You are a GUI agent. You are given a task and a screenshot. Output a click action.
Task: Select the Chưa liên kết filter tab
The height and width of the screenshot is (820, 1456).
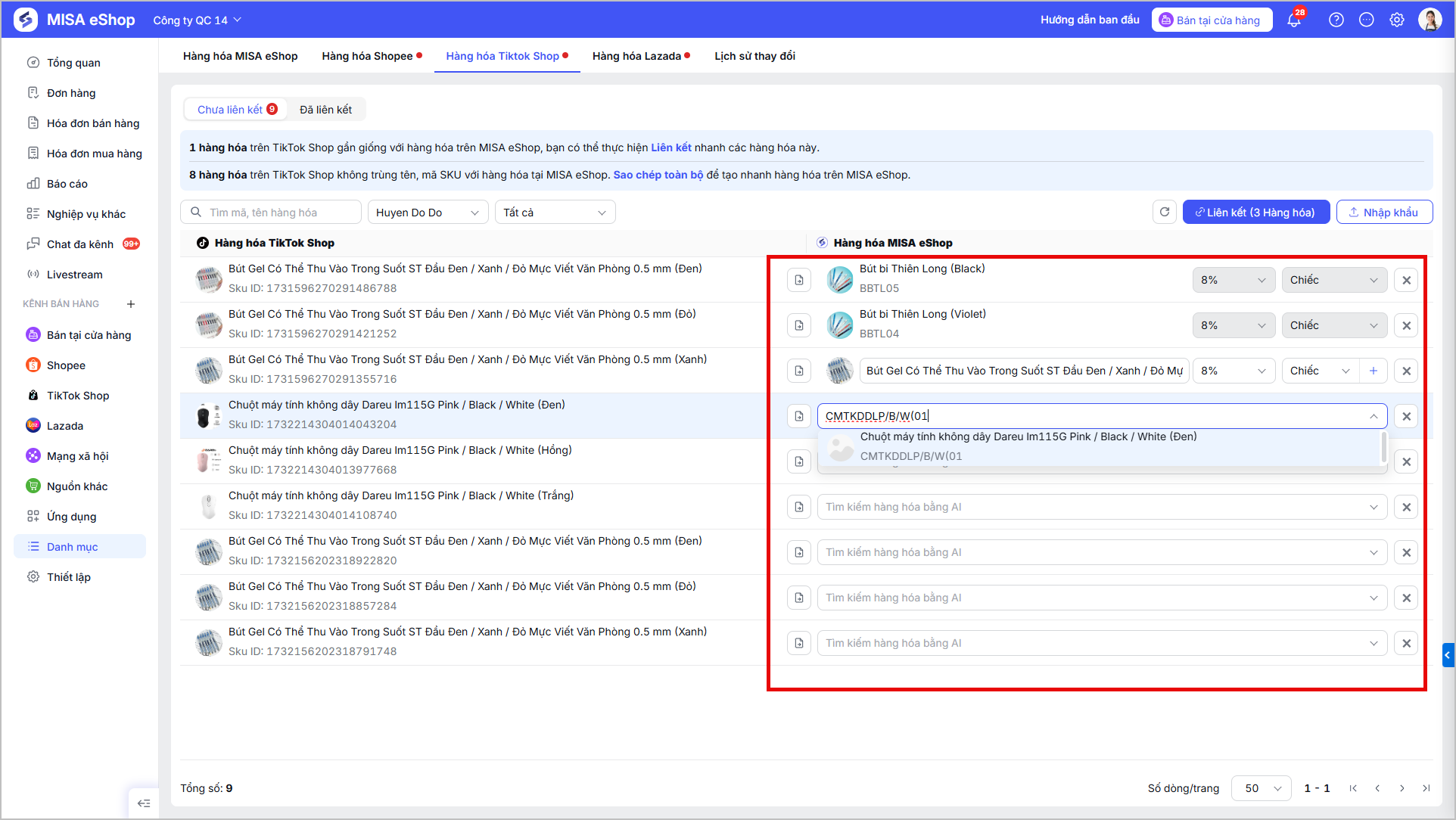click(x=237, y=110)
